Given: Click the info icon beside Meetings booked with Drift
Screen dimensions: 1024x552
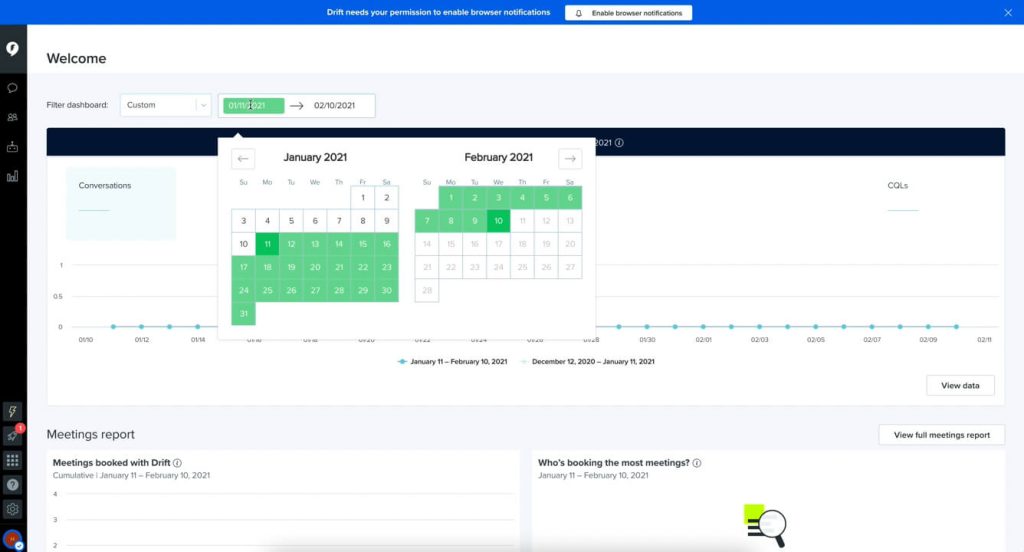Looking at the screenshot, I should pyautogui.click(x=177, y=463).
